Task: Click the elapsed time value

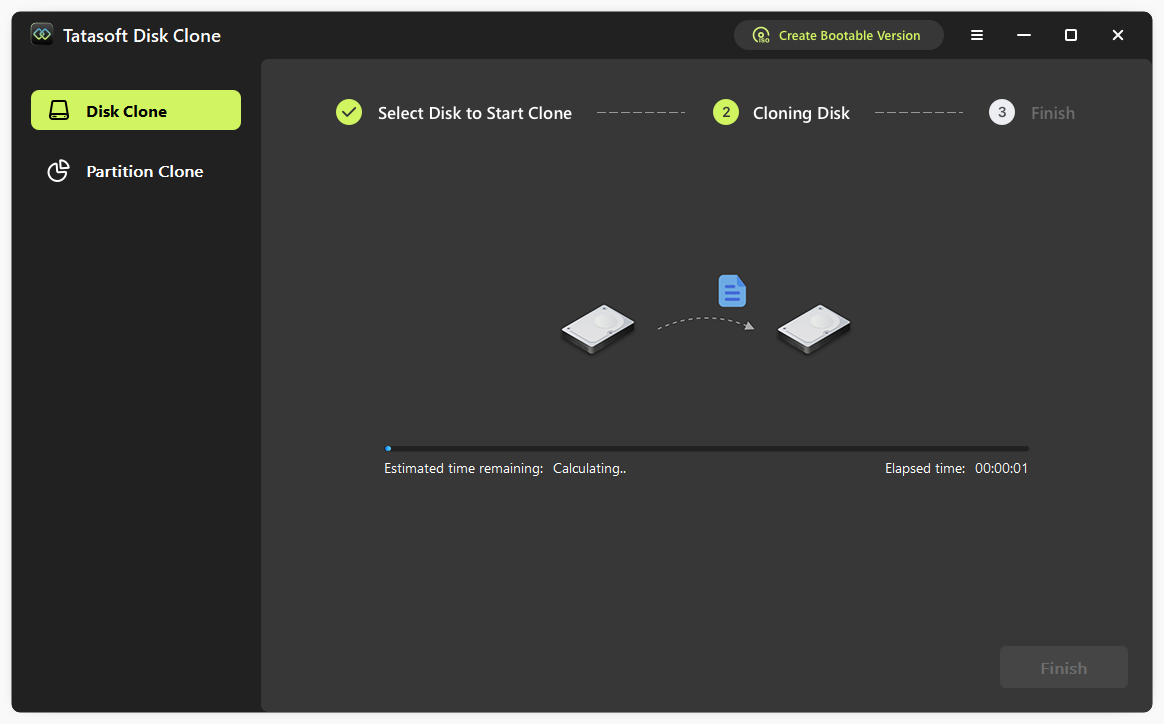Action: (x=1001, y=468)
